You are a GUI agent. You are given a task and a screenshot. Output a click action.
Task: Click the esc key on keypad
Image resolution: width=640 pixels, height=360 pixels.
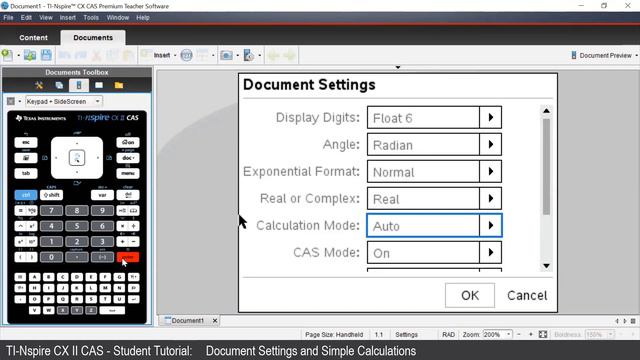click(26, 142)
